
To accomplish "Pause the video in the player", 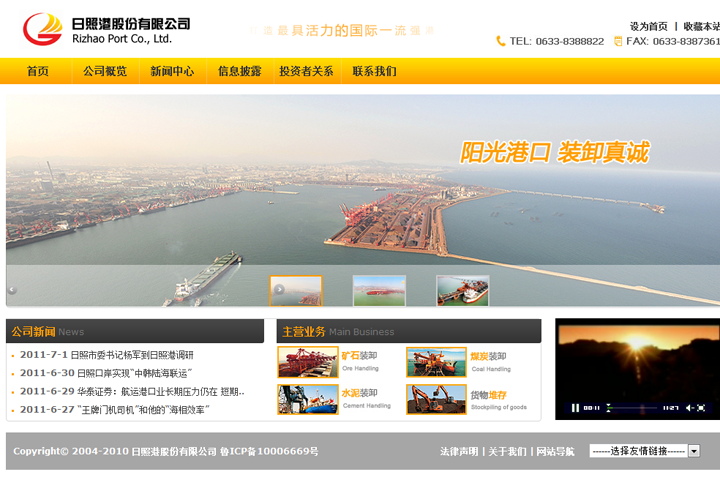I will click(575, 408).
